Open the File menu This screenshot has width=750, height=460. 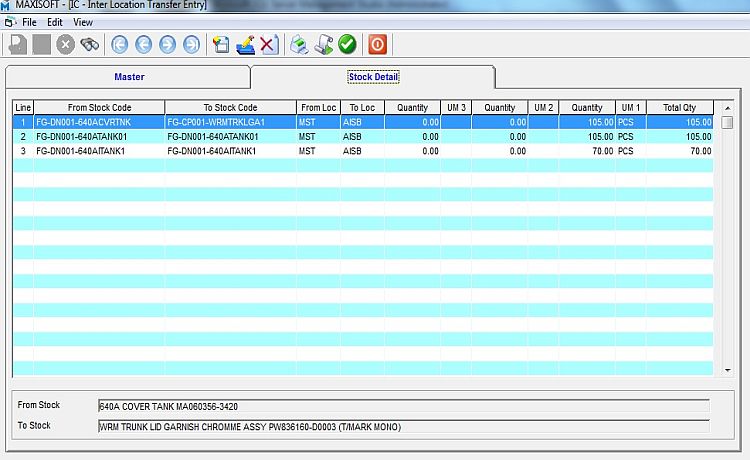click(x=29, y=21)
